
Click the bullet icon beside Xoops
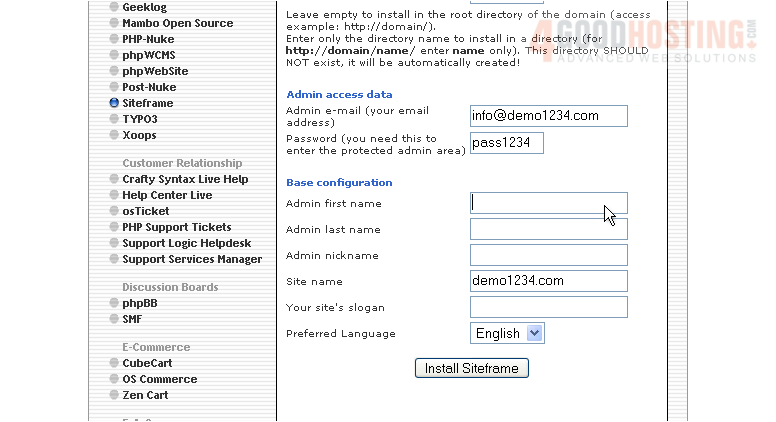[x=114, y=135]
